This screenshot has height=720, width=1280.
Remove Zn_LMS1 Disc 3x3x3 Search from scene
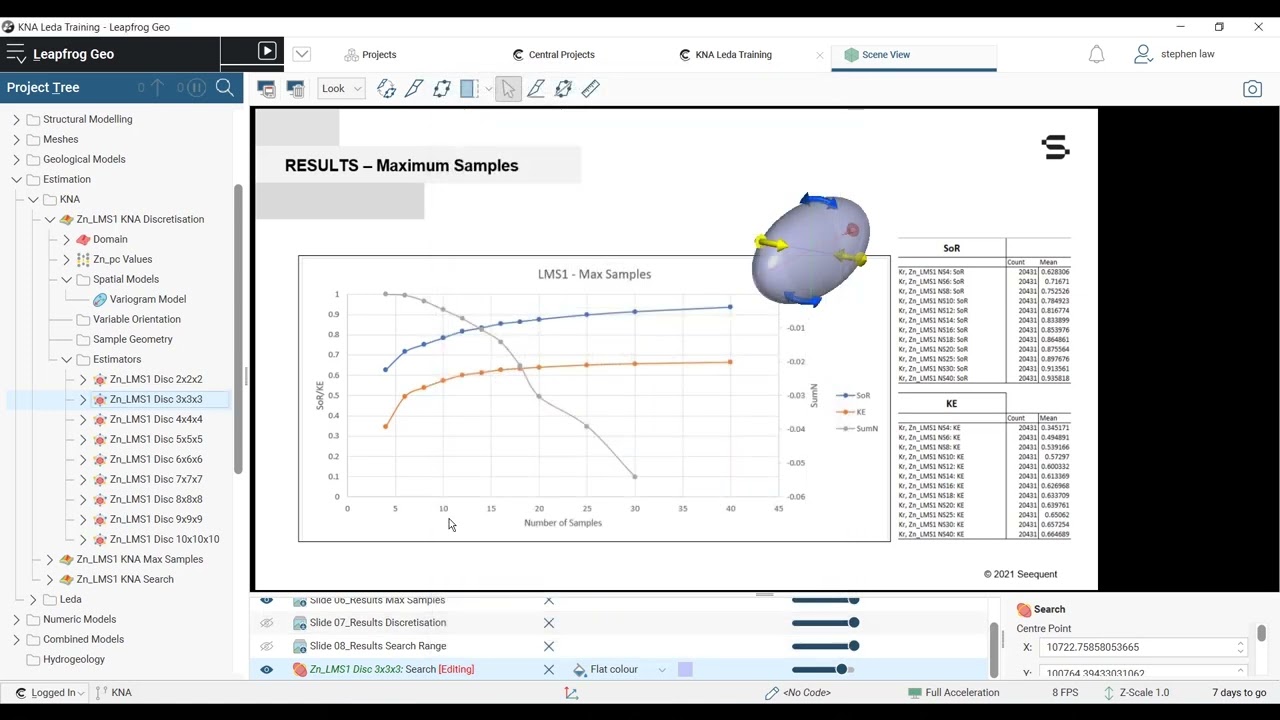point(548,669)
